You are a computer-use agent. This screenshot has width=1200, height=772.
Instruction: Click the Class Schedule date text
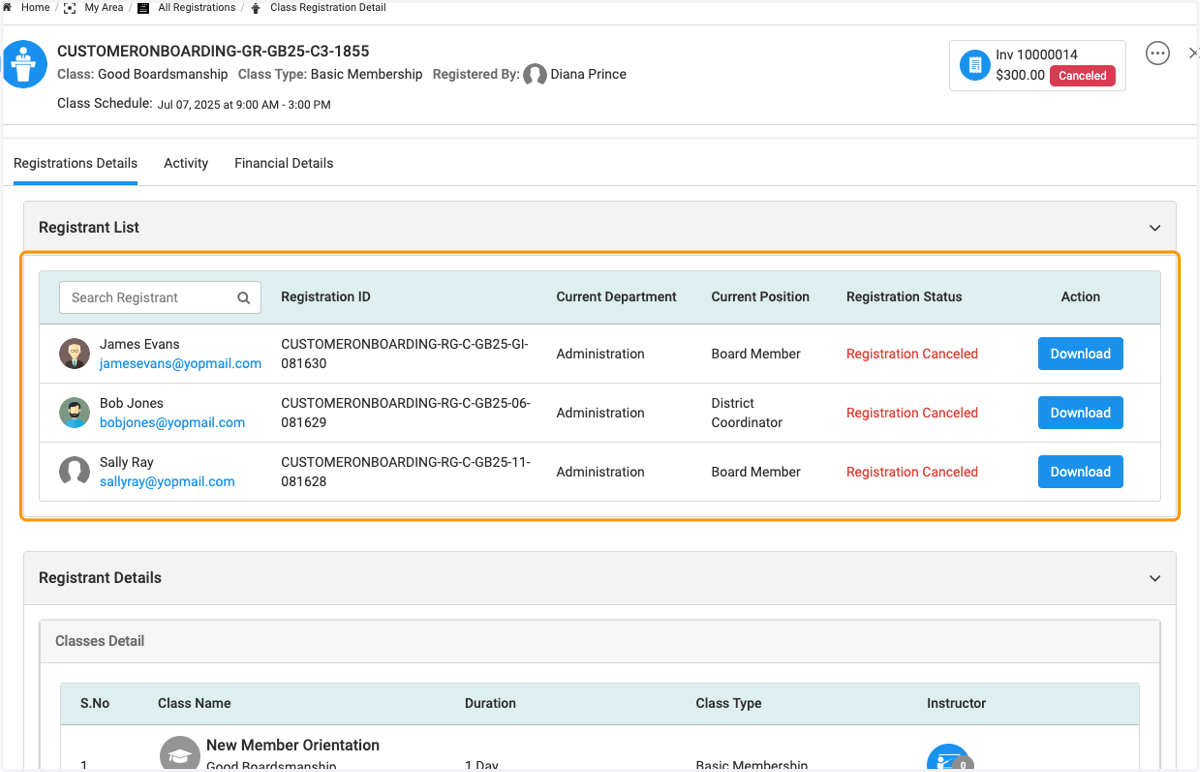(x=244, y=104)
